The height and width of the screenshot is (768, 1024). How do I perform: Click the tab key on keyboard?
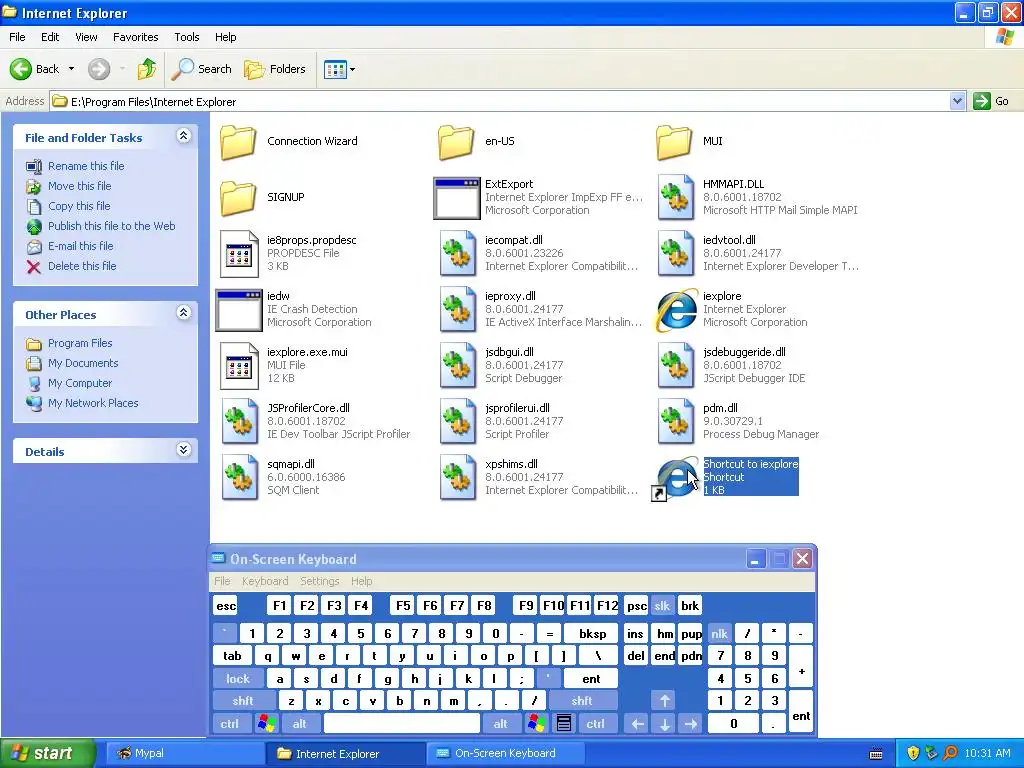coord(232,656)
